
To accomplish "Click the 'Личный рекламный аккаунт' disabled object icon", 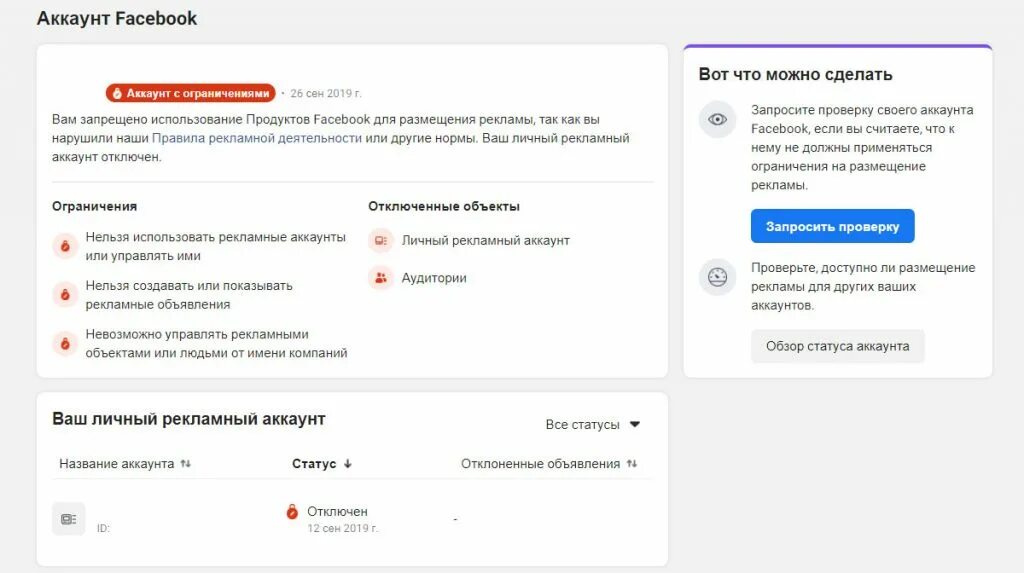I will coord(381,240).
